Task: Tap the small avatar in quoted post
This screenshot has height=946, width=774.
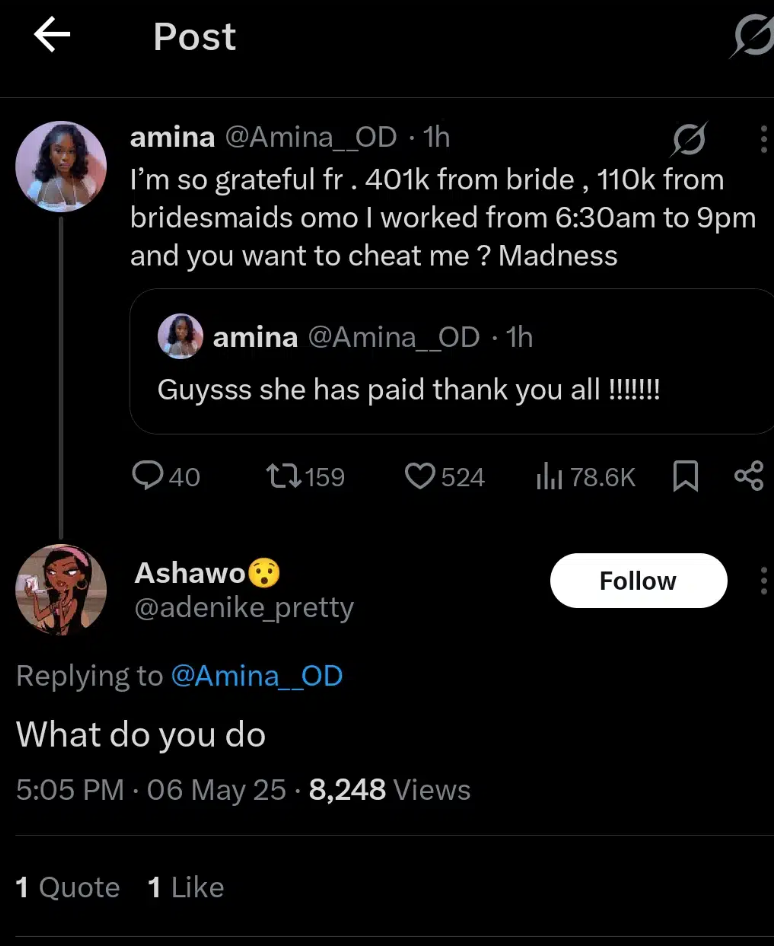Action: [181, 337]
